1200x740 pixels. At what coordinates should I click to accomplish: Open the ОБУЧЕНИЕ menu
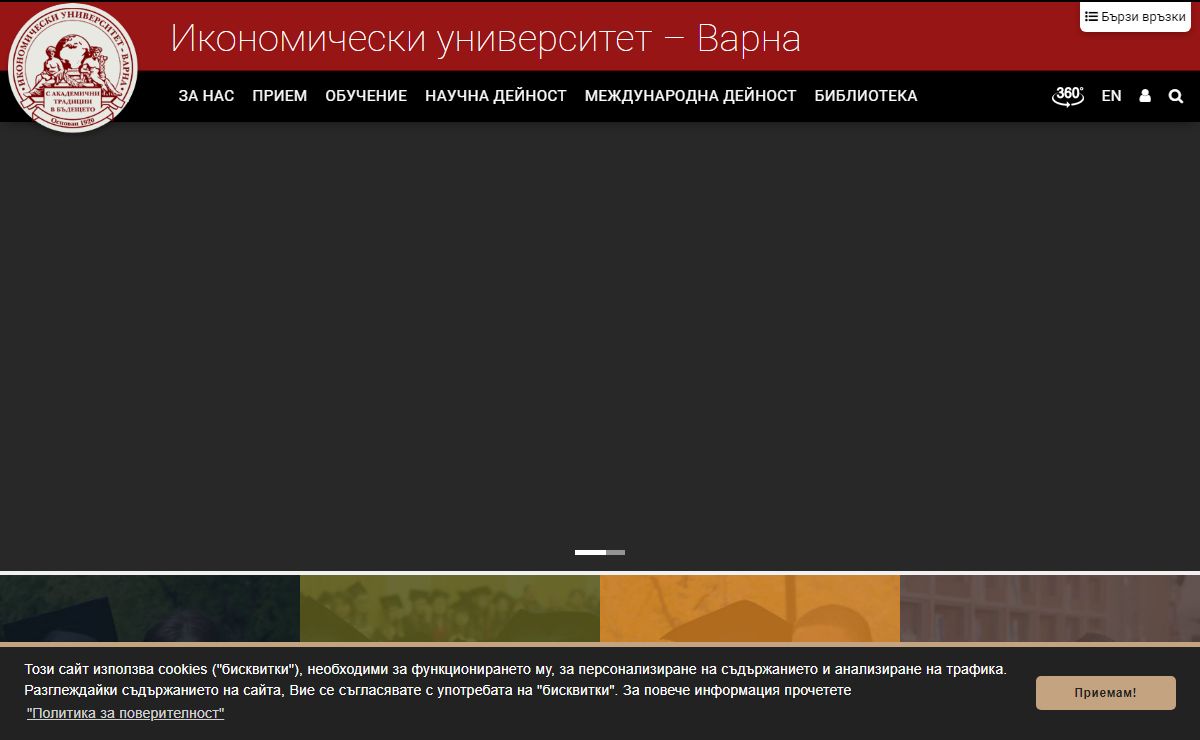(366, 96)
